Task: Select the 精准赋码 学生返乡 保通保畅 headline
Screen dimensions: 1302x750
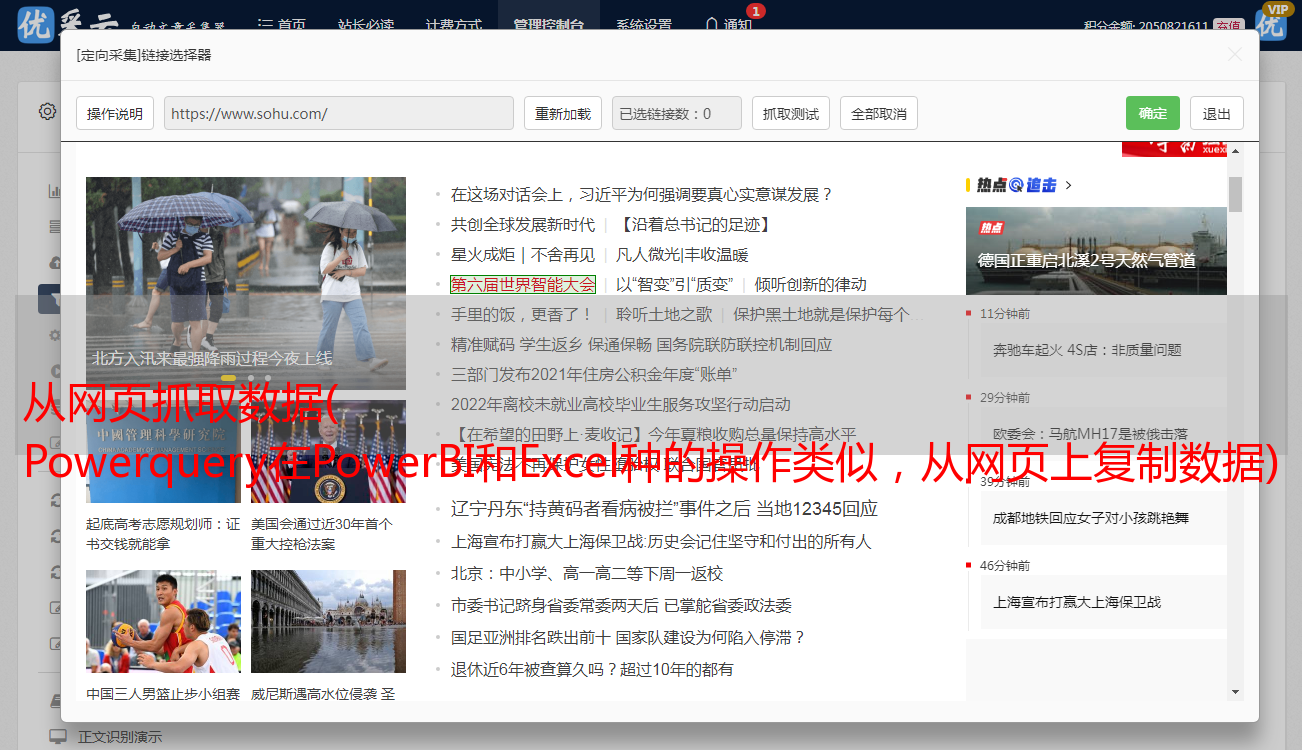Action: click(641, 344)
